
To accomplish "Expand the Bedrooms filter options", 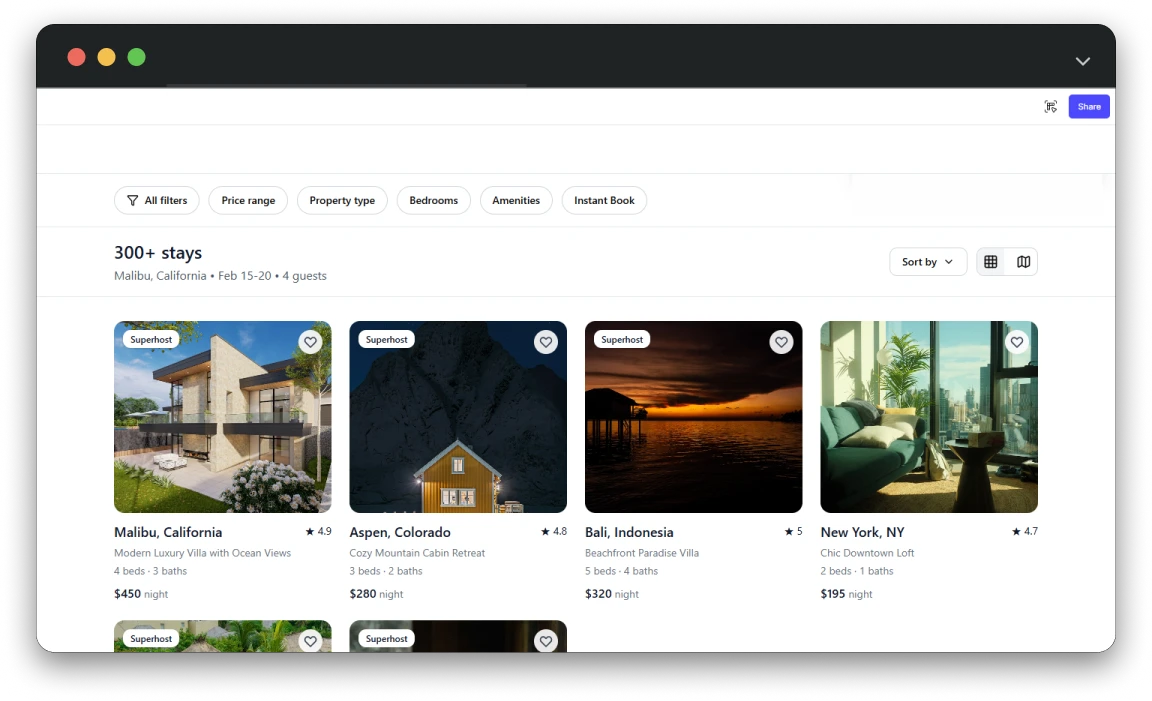I will click(x=433, y=200).
